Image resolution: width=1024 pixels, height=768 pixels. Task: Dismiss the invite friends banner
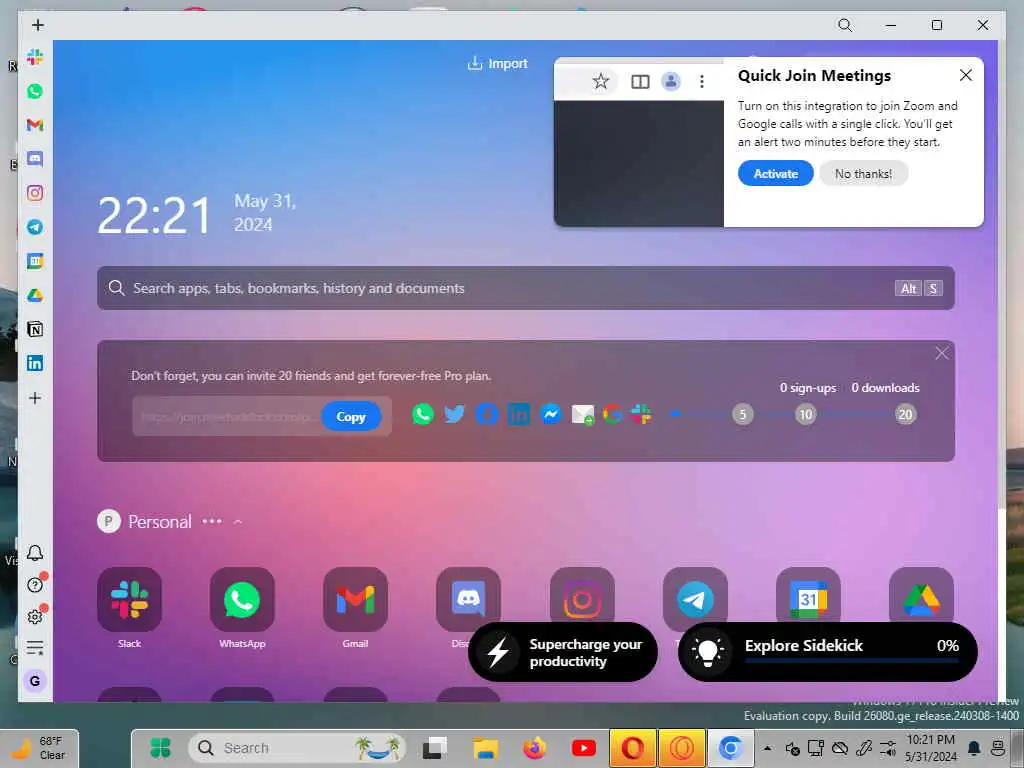[x=941, y=353]
